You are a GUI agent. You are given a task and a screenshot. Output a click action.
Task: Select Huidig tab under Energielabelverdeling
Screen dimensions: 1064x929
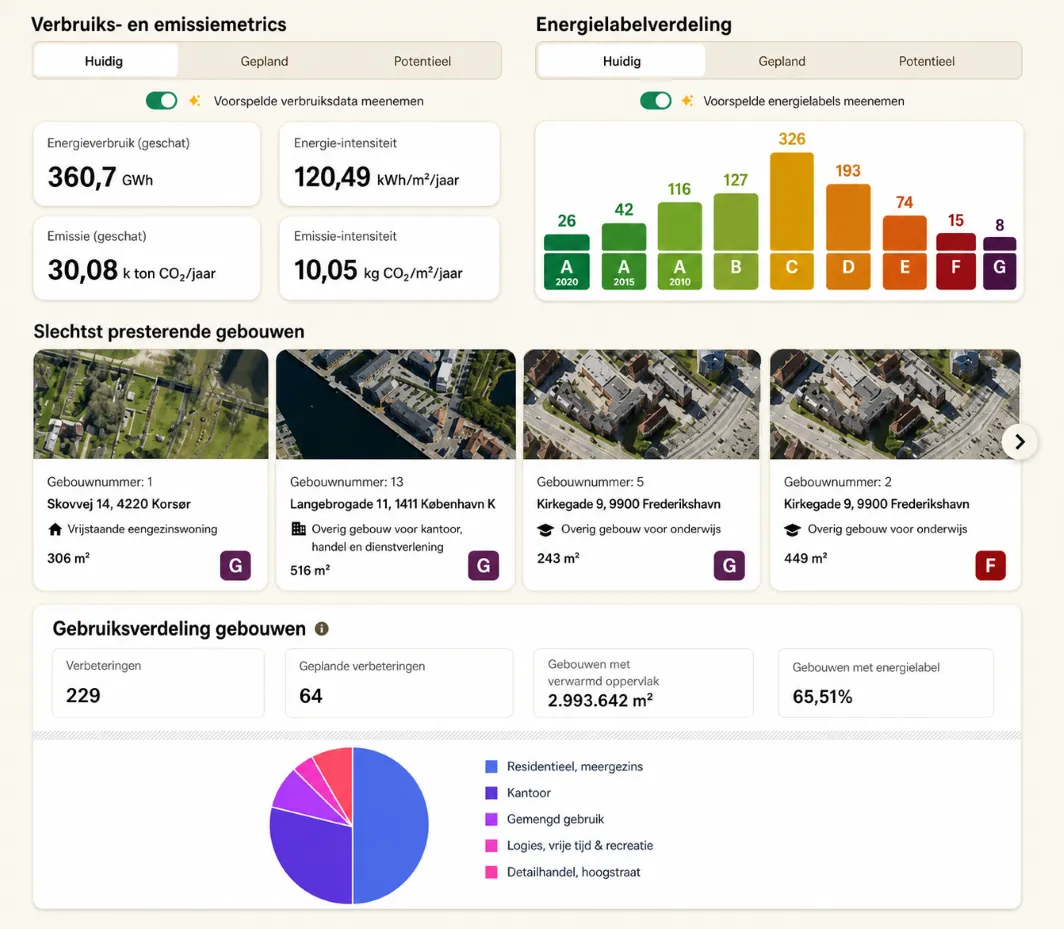[621, 61]
